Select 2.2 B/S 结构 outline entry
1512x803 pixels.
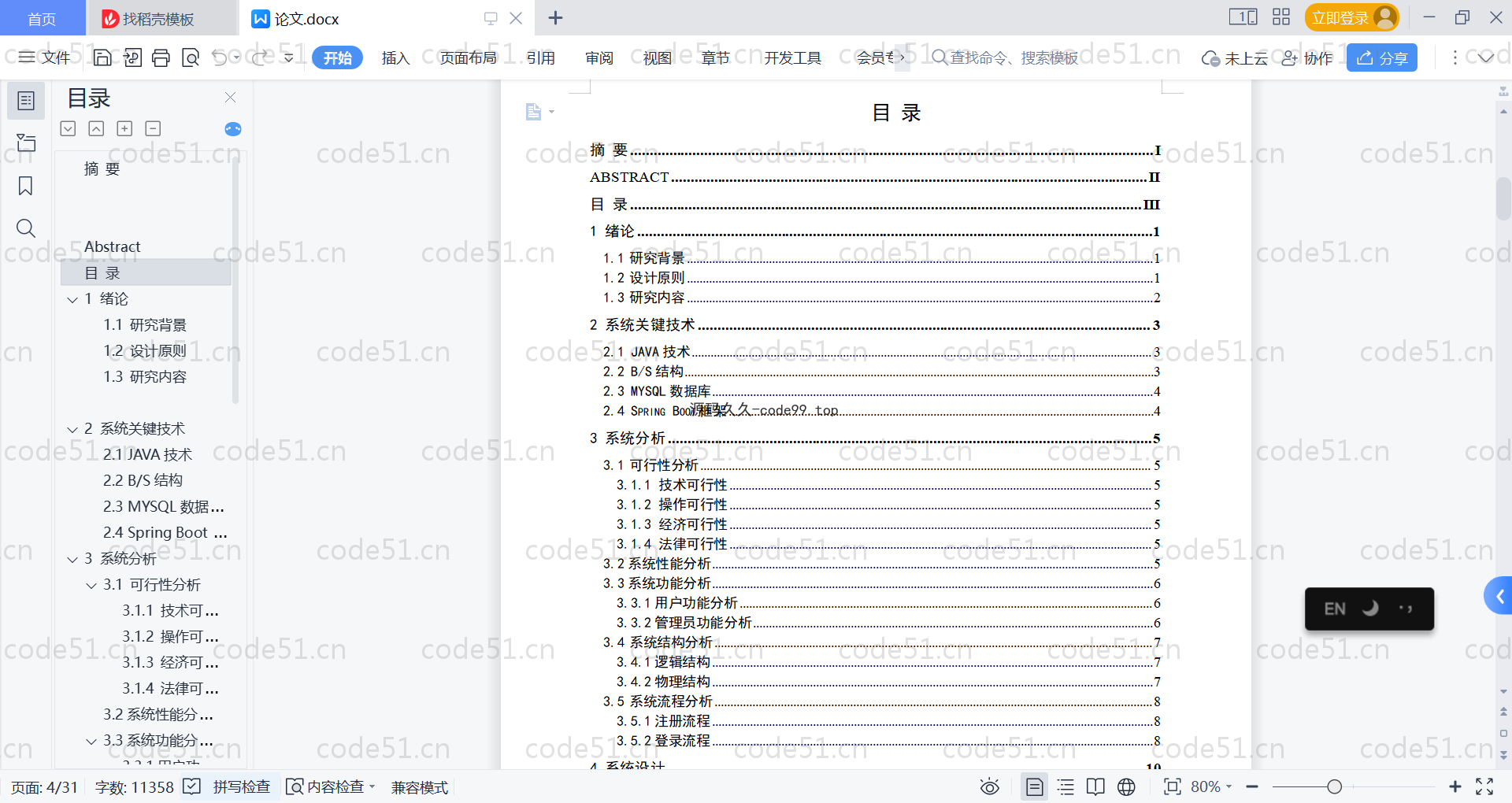point(143,480)
